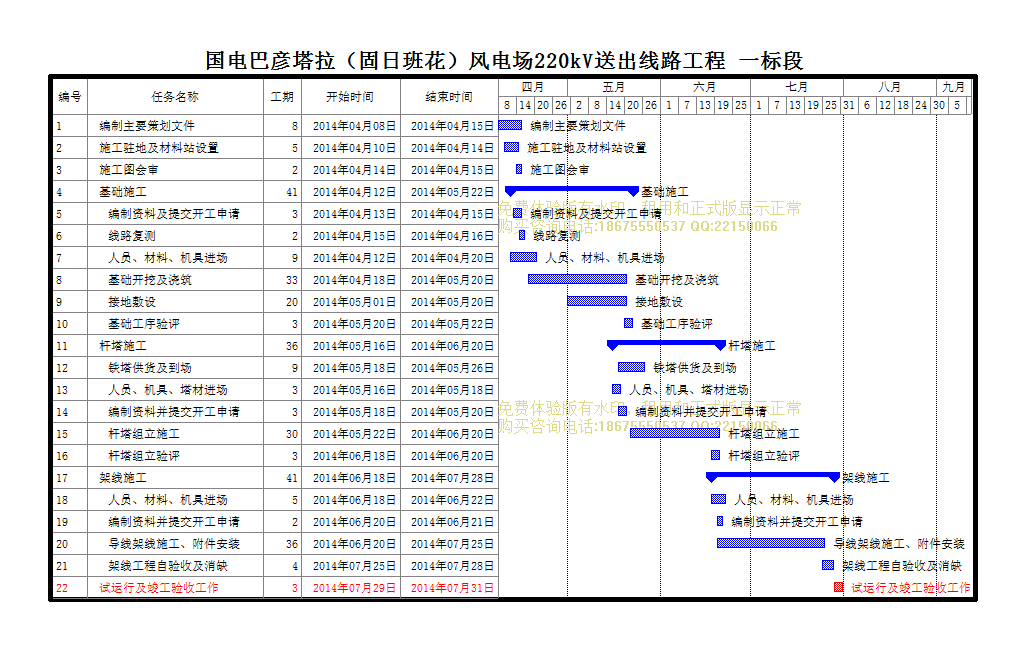This screenshot has width=1024, height=648.
Task: Click duration value 20 in row 9
Action: [x=291, y=302]
